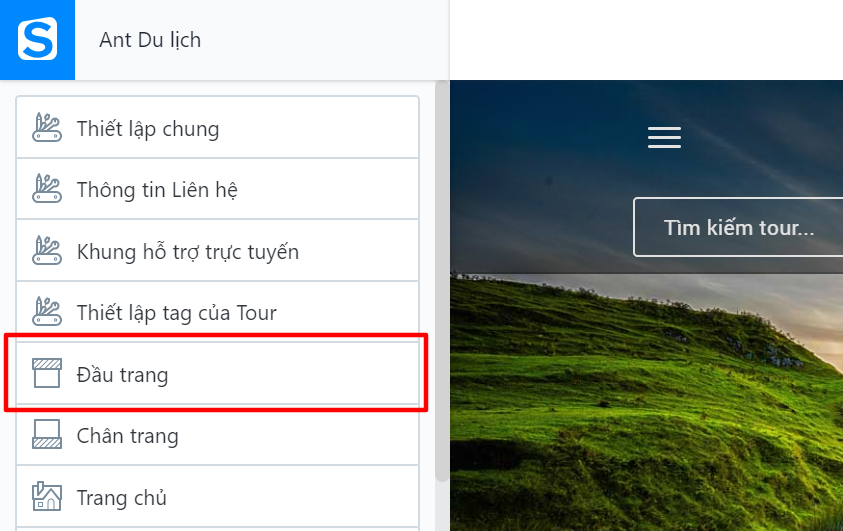Image resolution: width=843 pixels, height=531 pixels.
Task: Open the Chân trang section
Action: click(128, 436)
